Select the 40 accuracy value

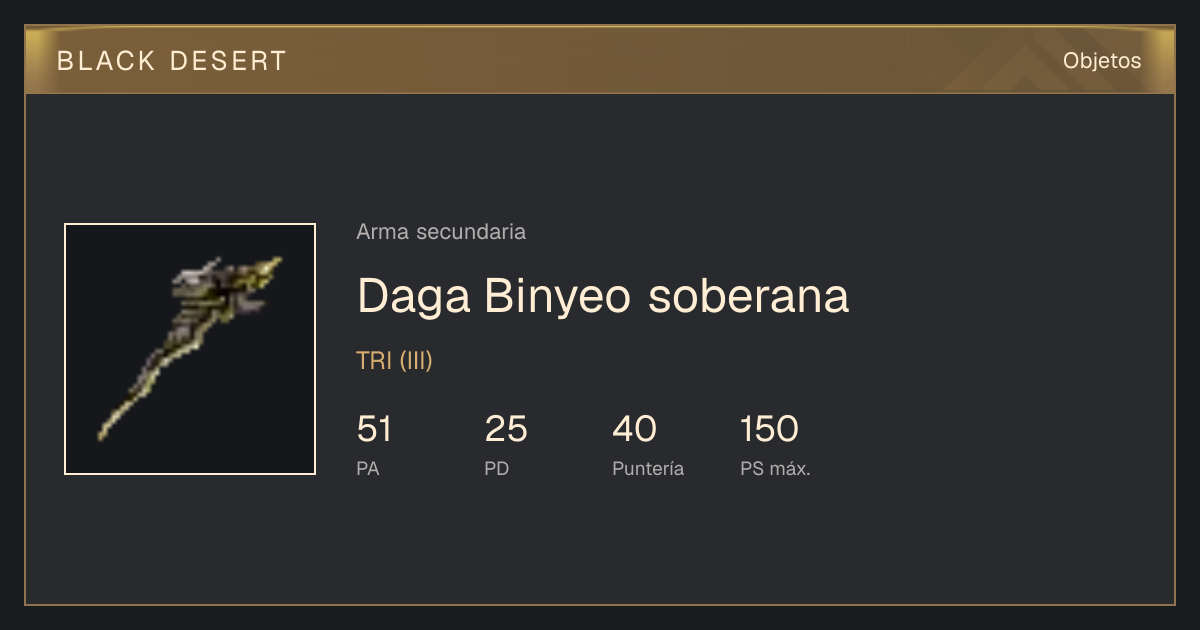click(634, 429)
